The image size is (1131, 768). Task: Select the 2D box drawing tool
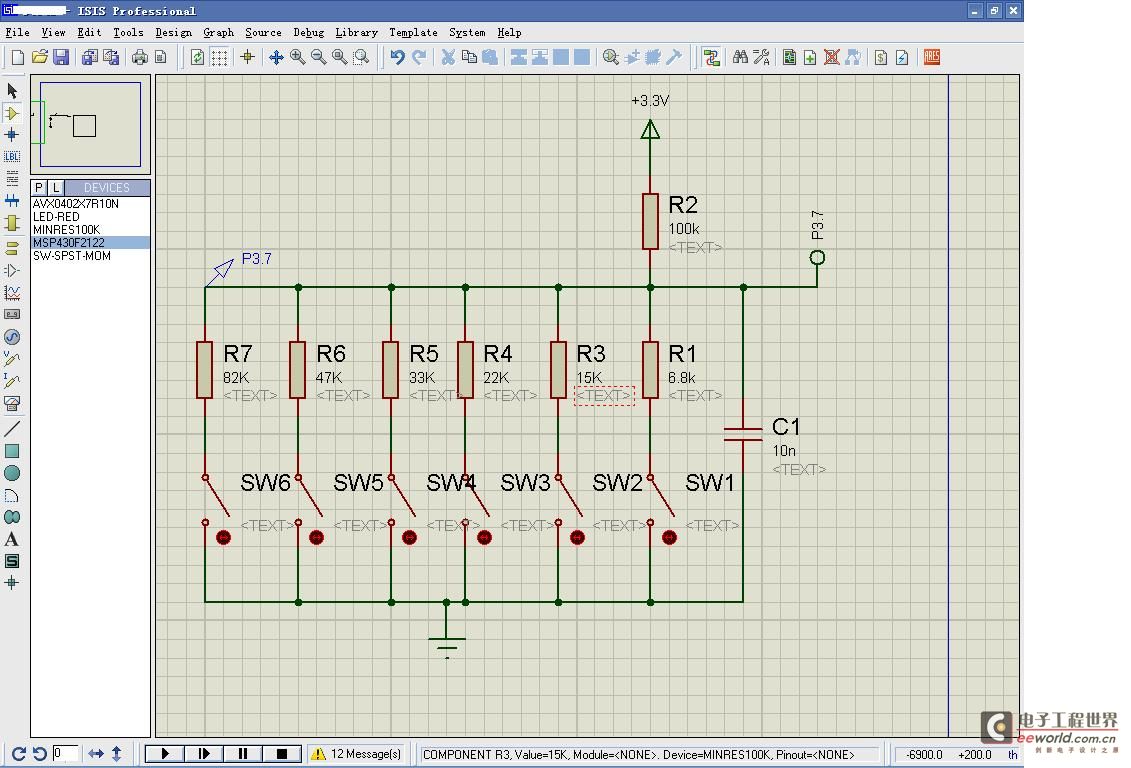(x=12, y=451)
